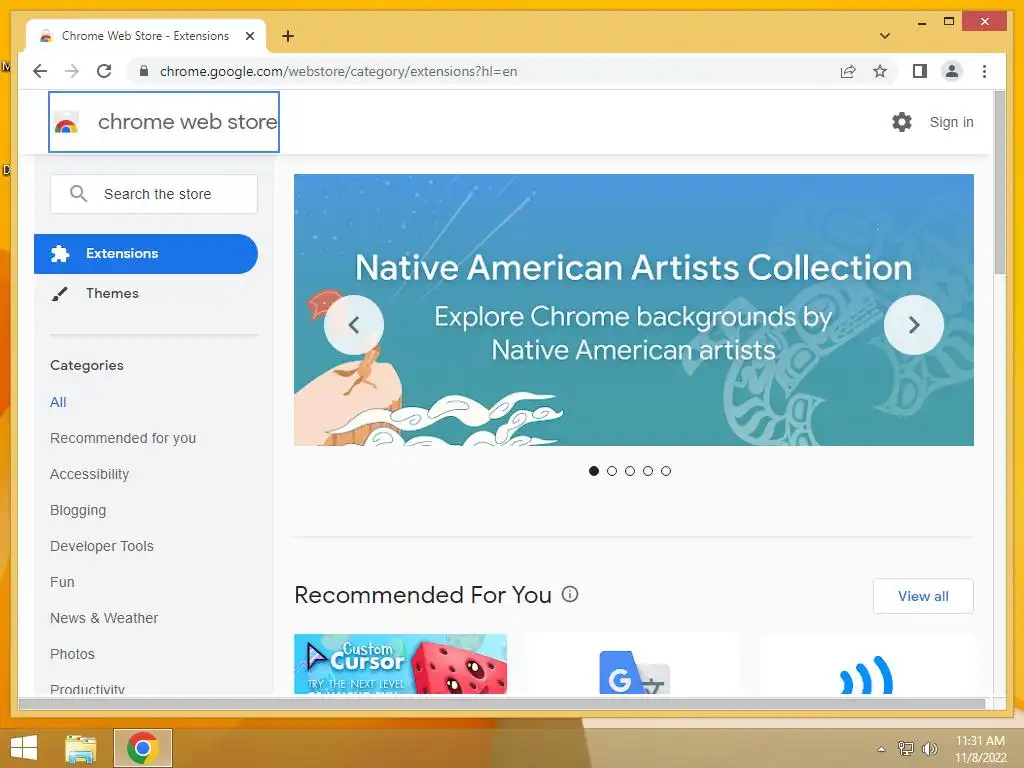Open the Chrome profile avatar menu
This screenshot has width=1024, height=768.
point(952,71)
